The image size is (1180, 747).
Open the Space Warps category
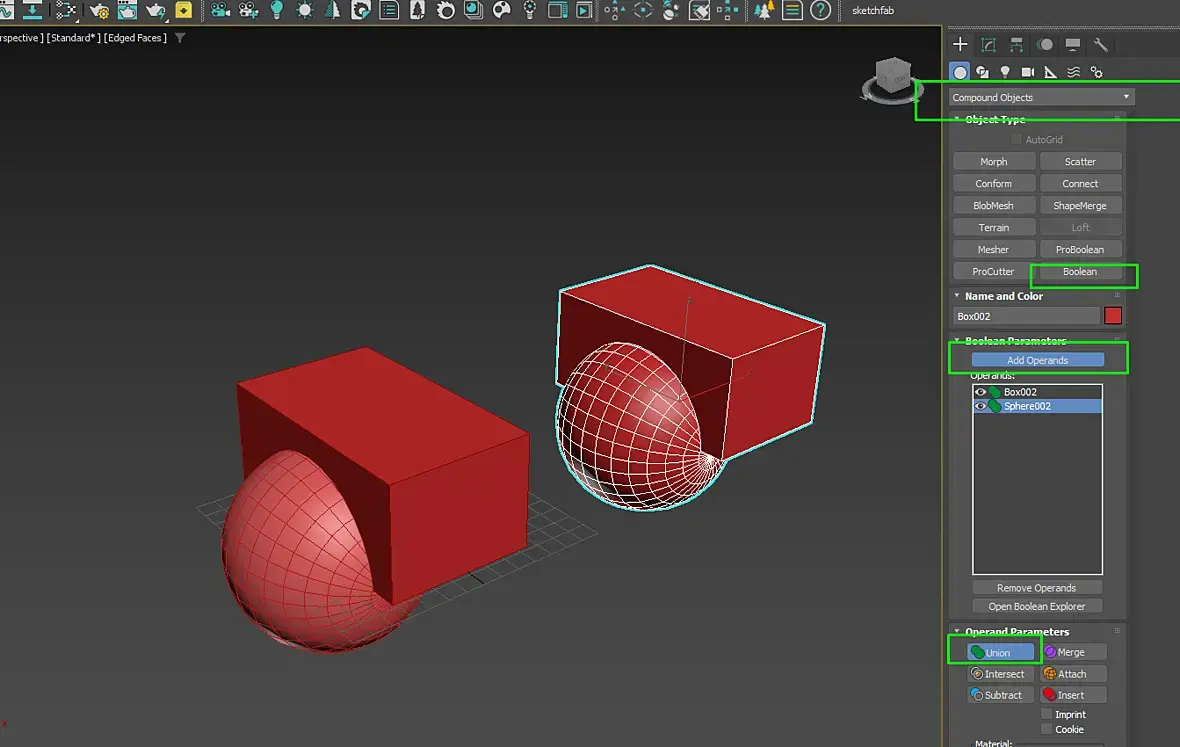(x=1073, y=72)
